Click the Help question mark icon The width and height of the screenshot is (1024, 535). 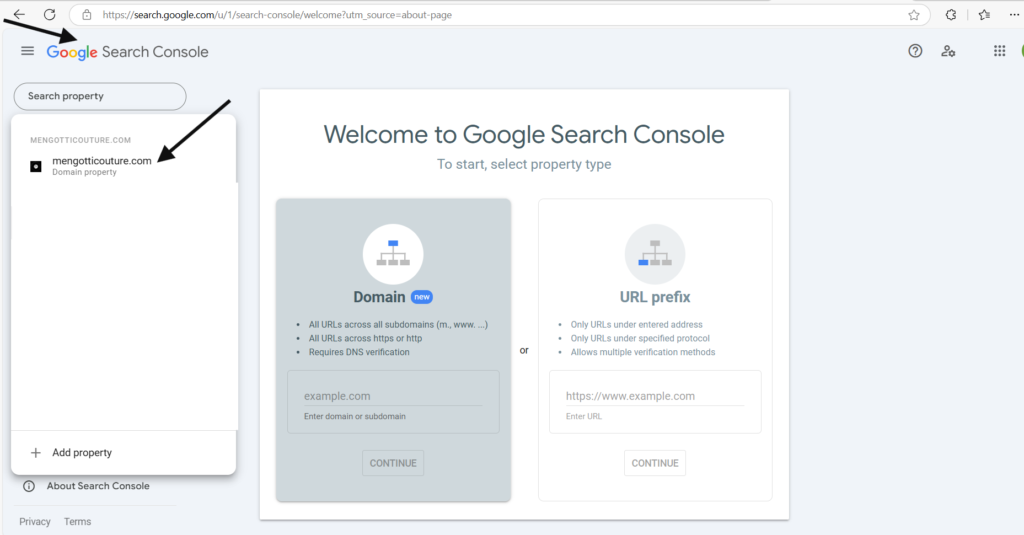pos(915,51)
